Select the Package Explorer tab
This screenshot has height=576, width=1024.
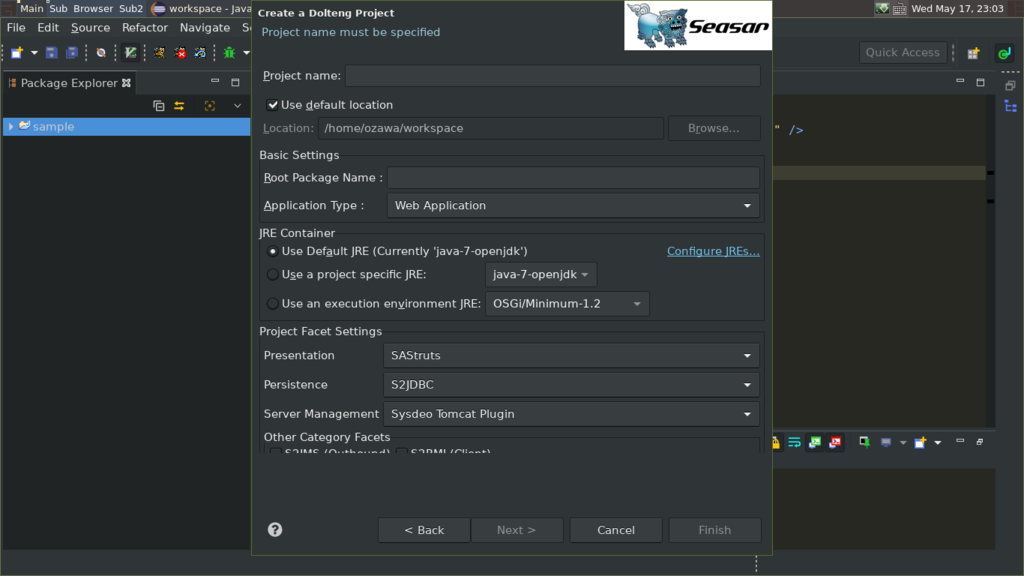tap(69, 83)
